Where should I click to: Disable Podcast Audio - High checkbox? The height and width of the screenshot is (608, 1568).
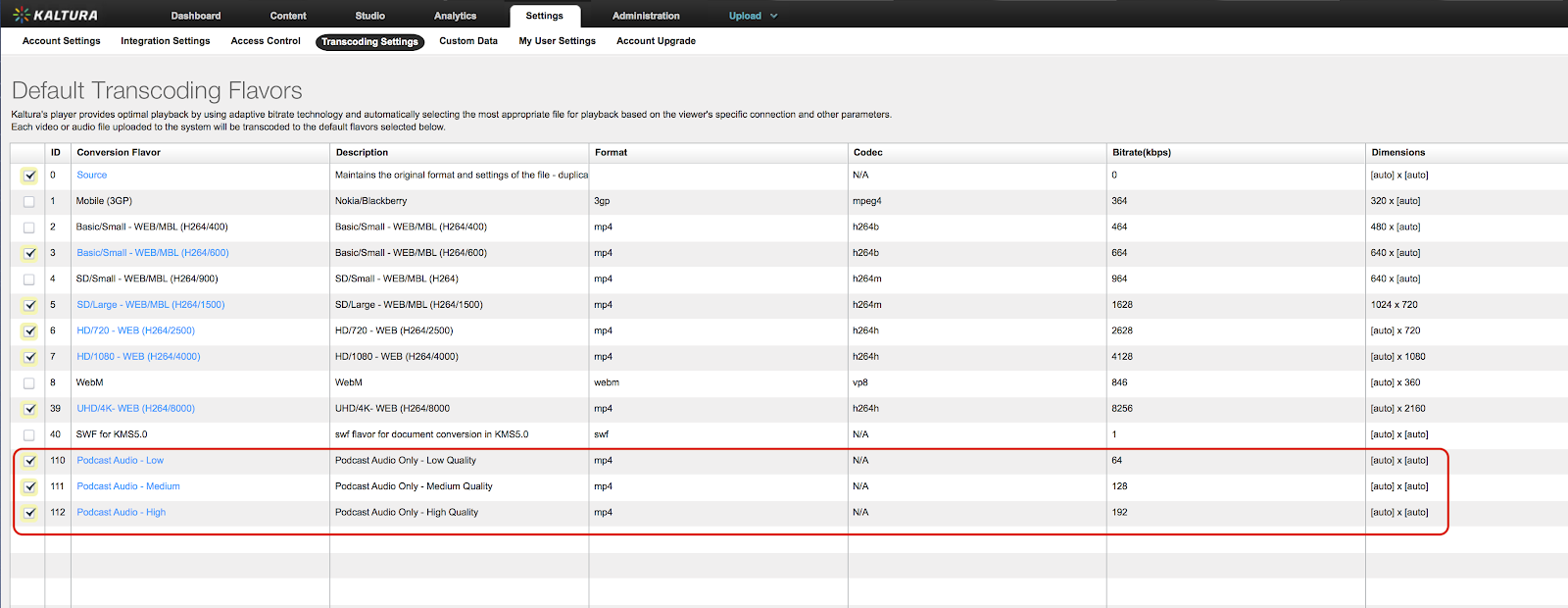pos(29,513)
